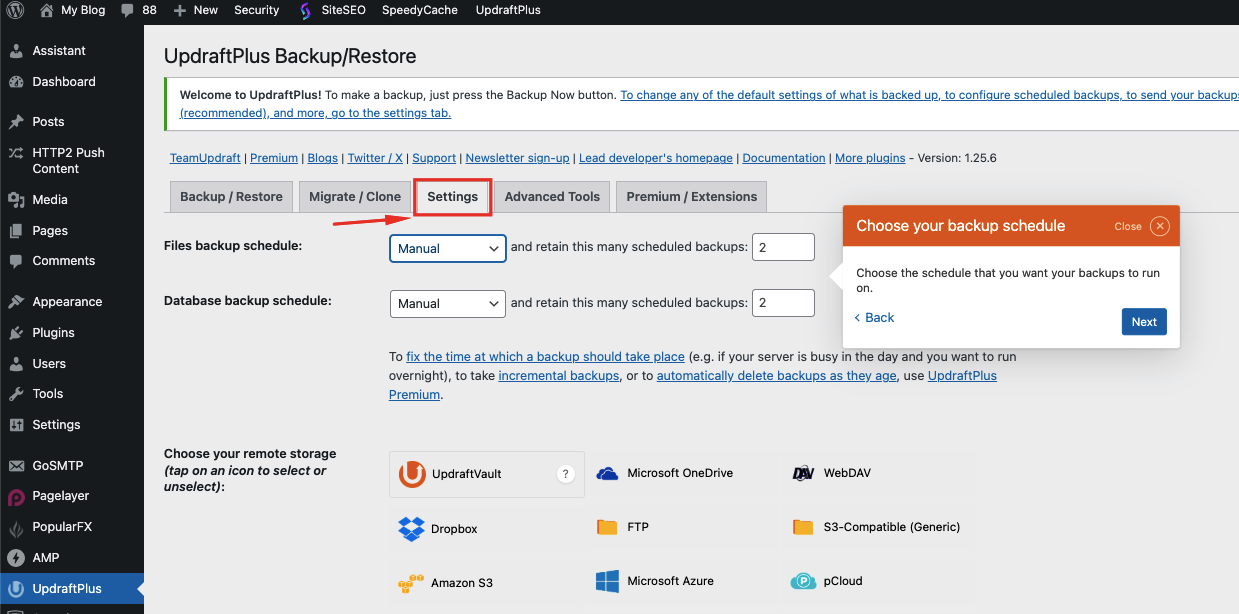Open the Support link
Screen dimensions: 1239x614
click(x=434, y=158)
